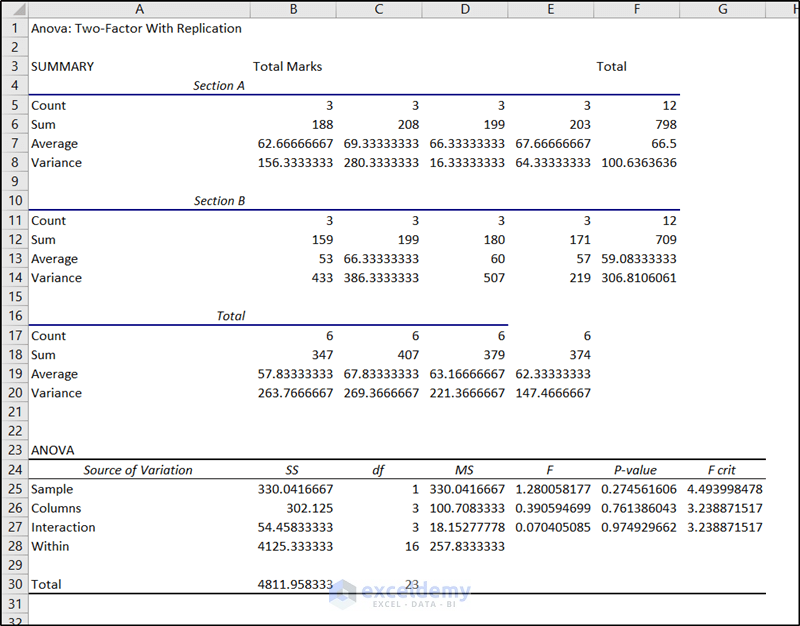Click the 'Section A' label cell
The image size is (800, 626).
tap(219, 86)
